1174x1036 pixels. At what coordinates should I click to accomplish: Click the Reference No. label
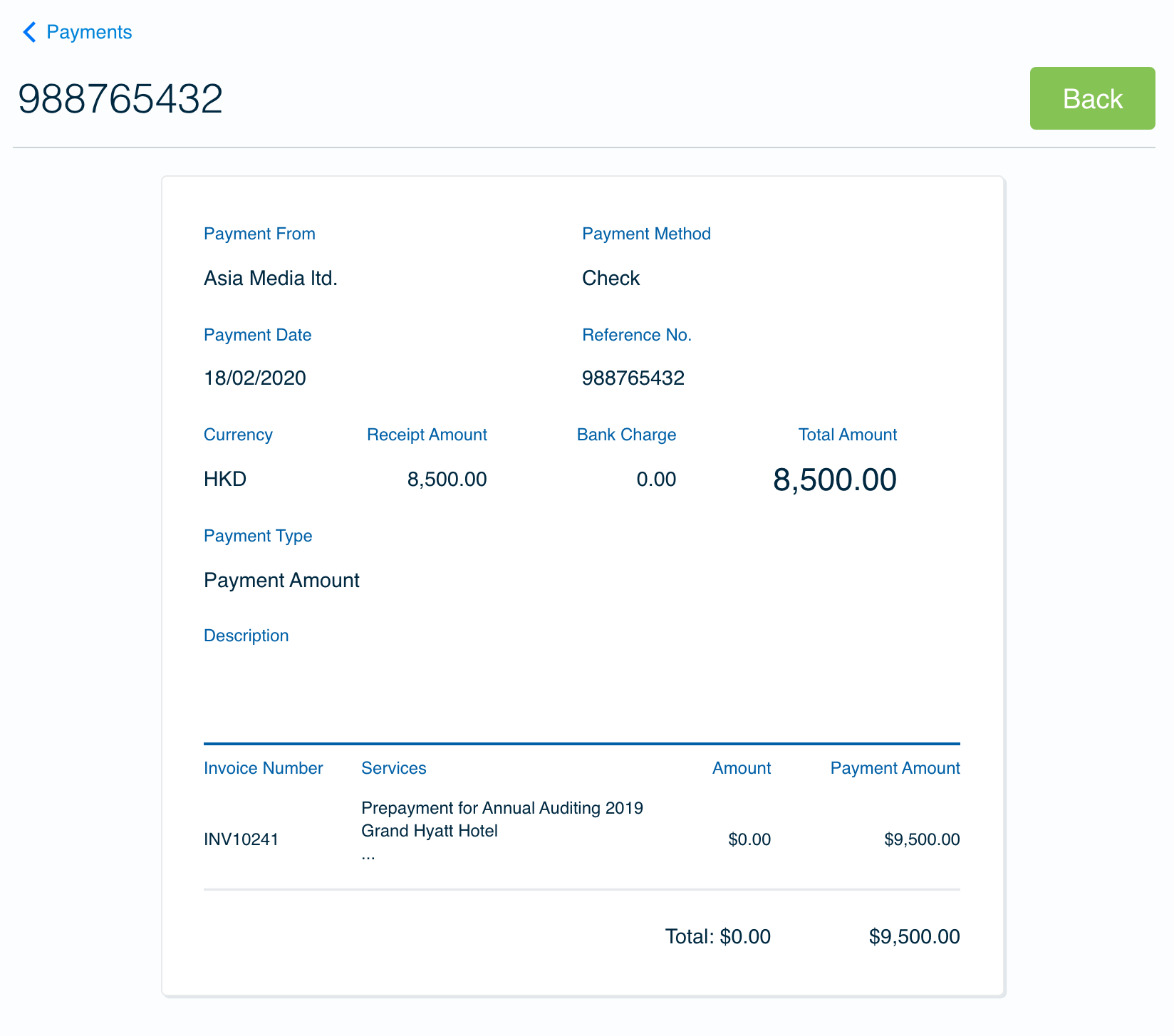tap(637, 335)
